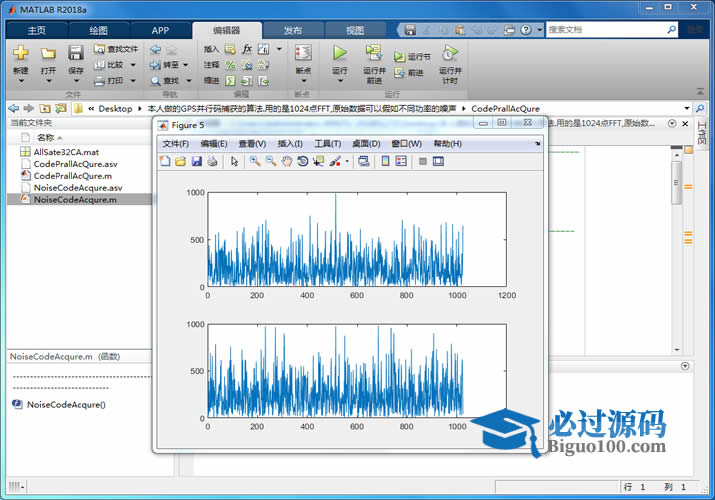
Task: Click the Save Figure disk icon
Action: point(197,161)
